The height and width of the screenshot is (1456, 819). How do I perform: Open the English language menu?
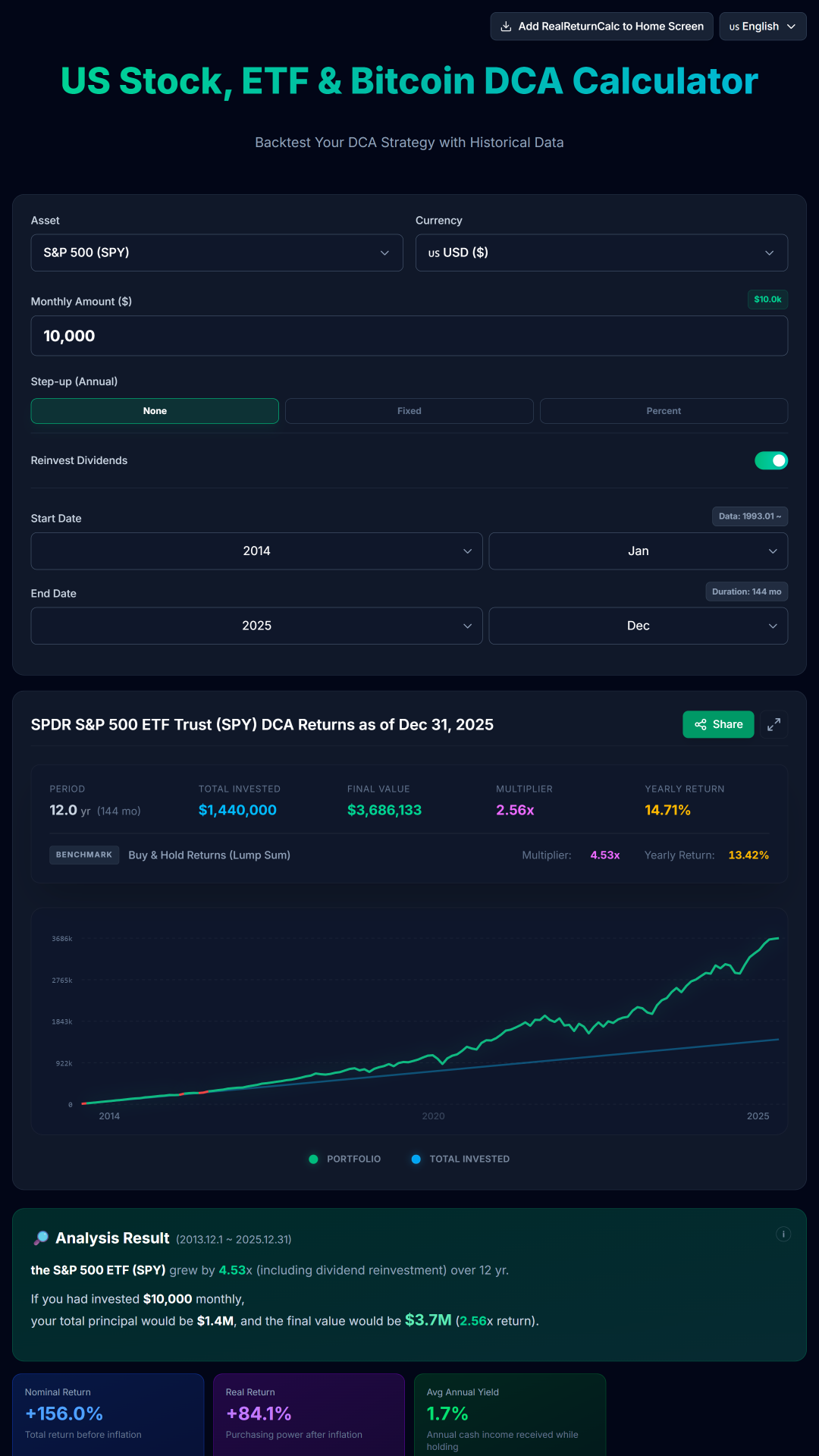click(x=762, y=26)
